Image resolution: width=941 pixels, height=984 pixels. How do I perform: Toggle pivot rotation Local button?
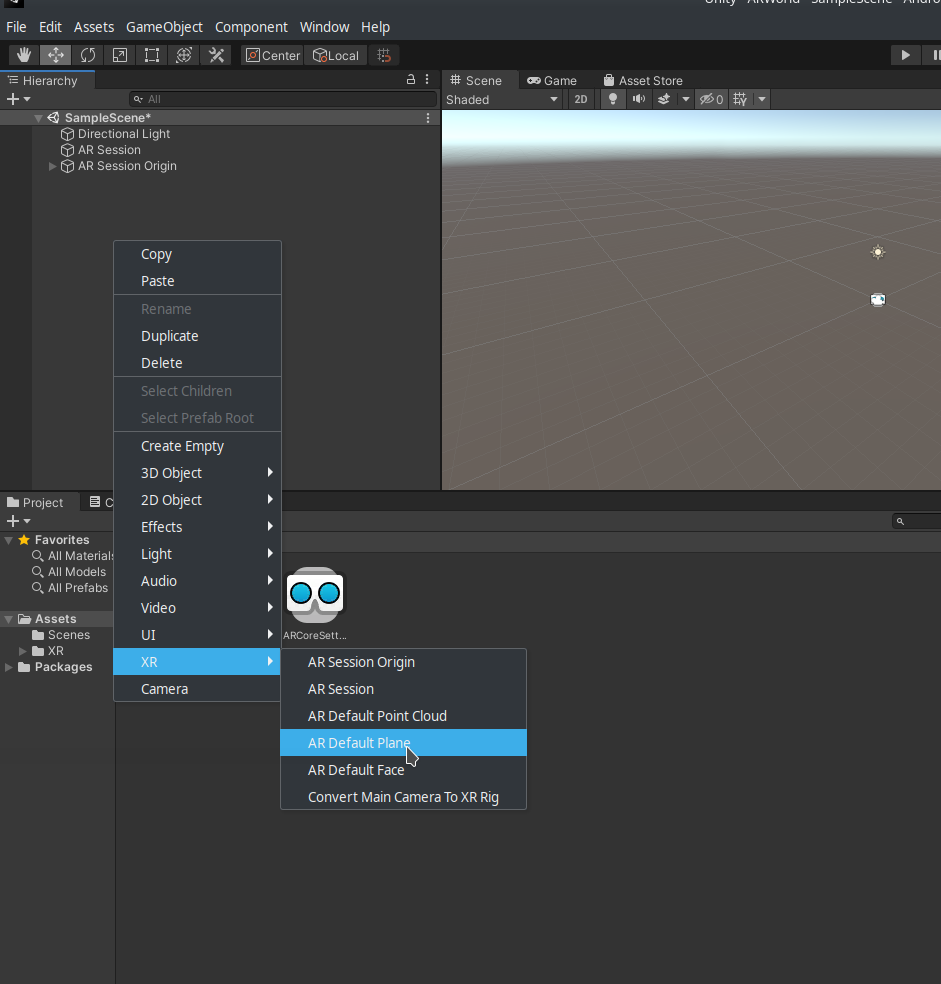[336, 55]
